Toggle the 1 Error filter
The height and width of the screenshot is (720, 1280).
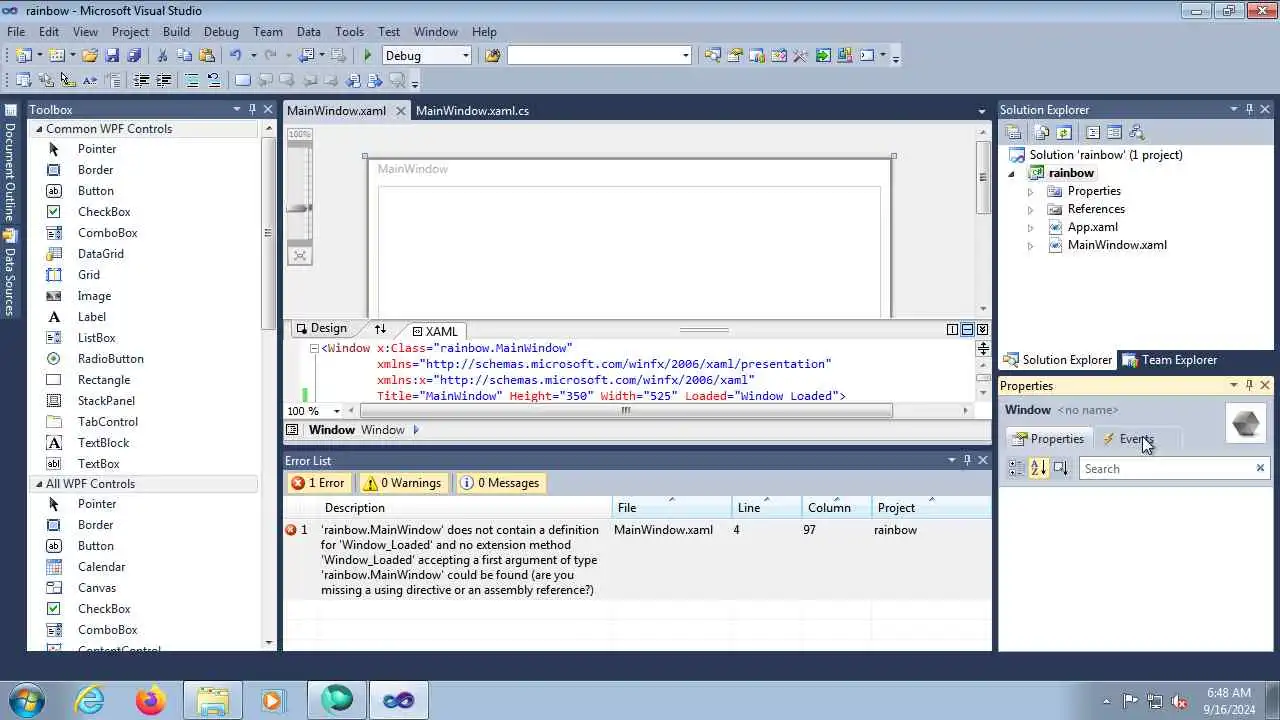coord(318,483)
